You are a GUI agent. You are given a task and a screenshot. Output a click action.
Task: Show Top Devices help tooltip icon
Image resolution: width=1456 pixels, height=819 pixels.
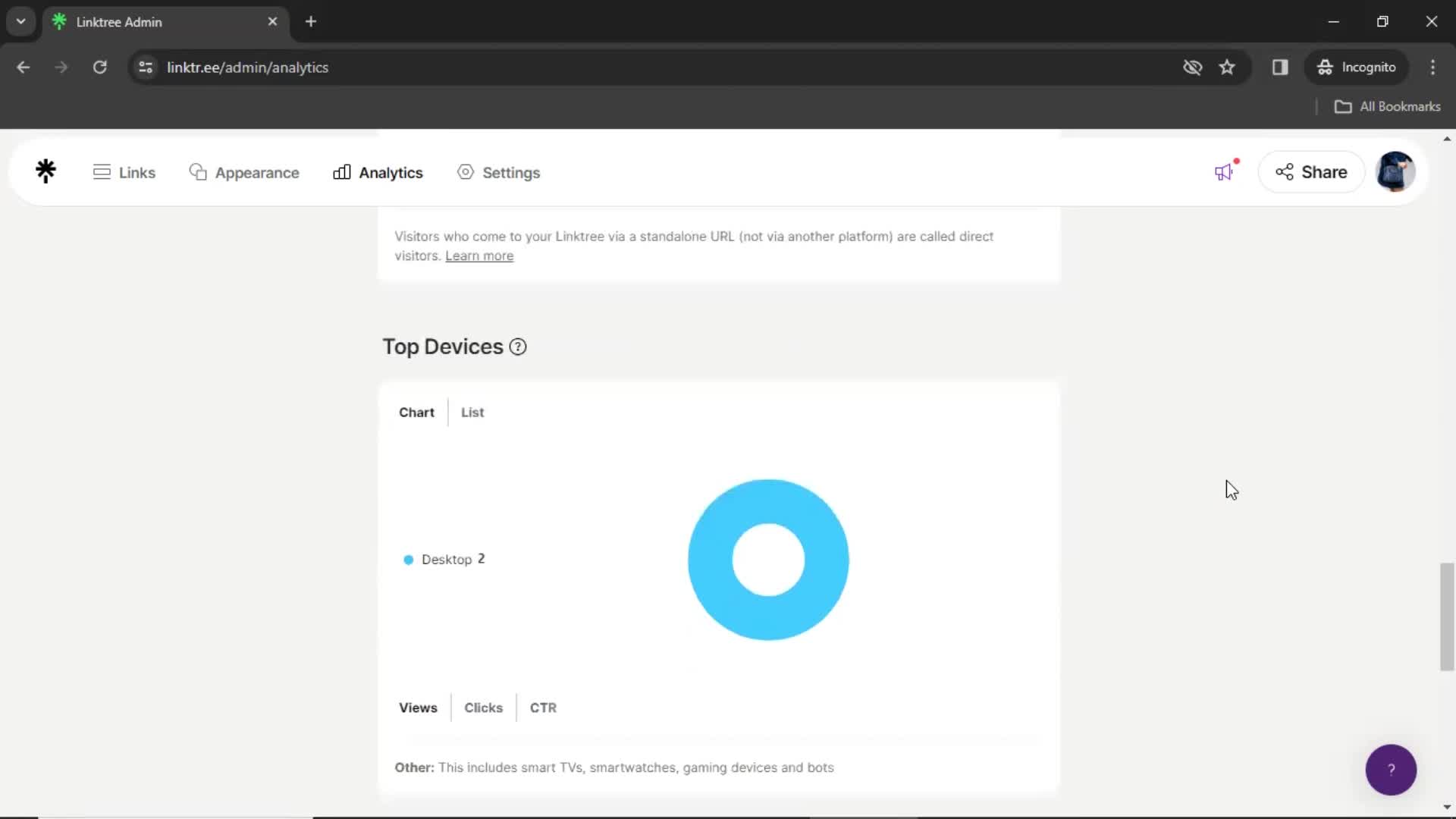coord(518,347)
